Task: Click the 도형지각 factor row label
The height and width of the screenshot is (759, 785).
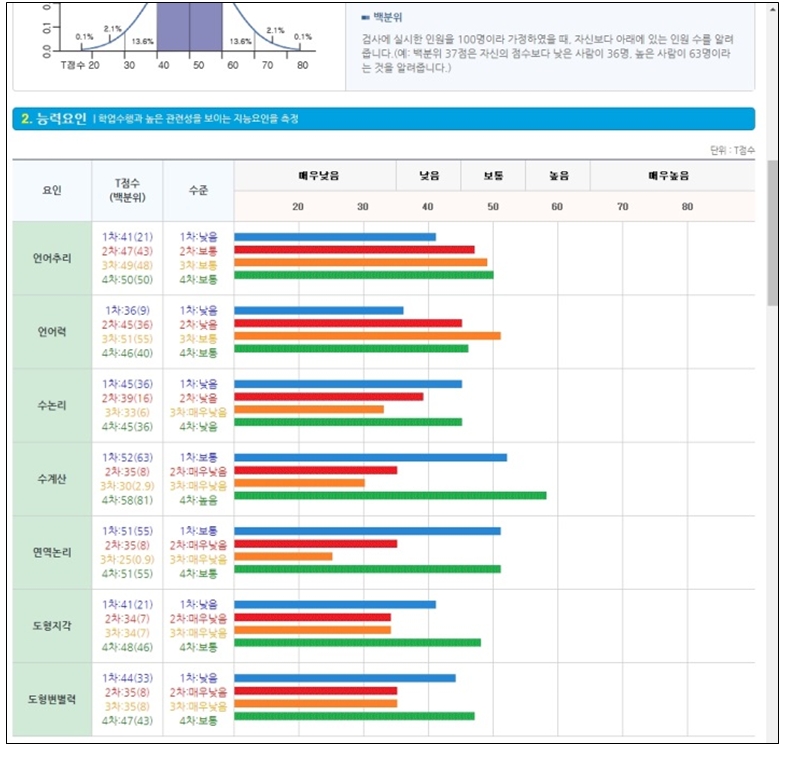Action: coord(52,626)
